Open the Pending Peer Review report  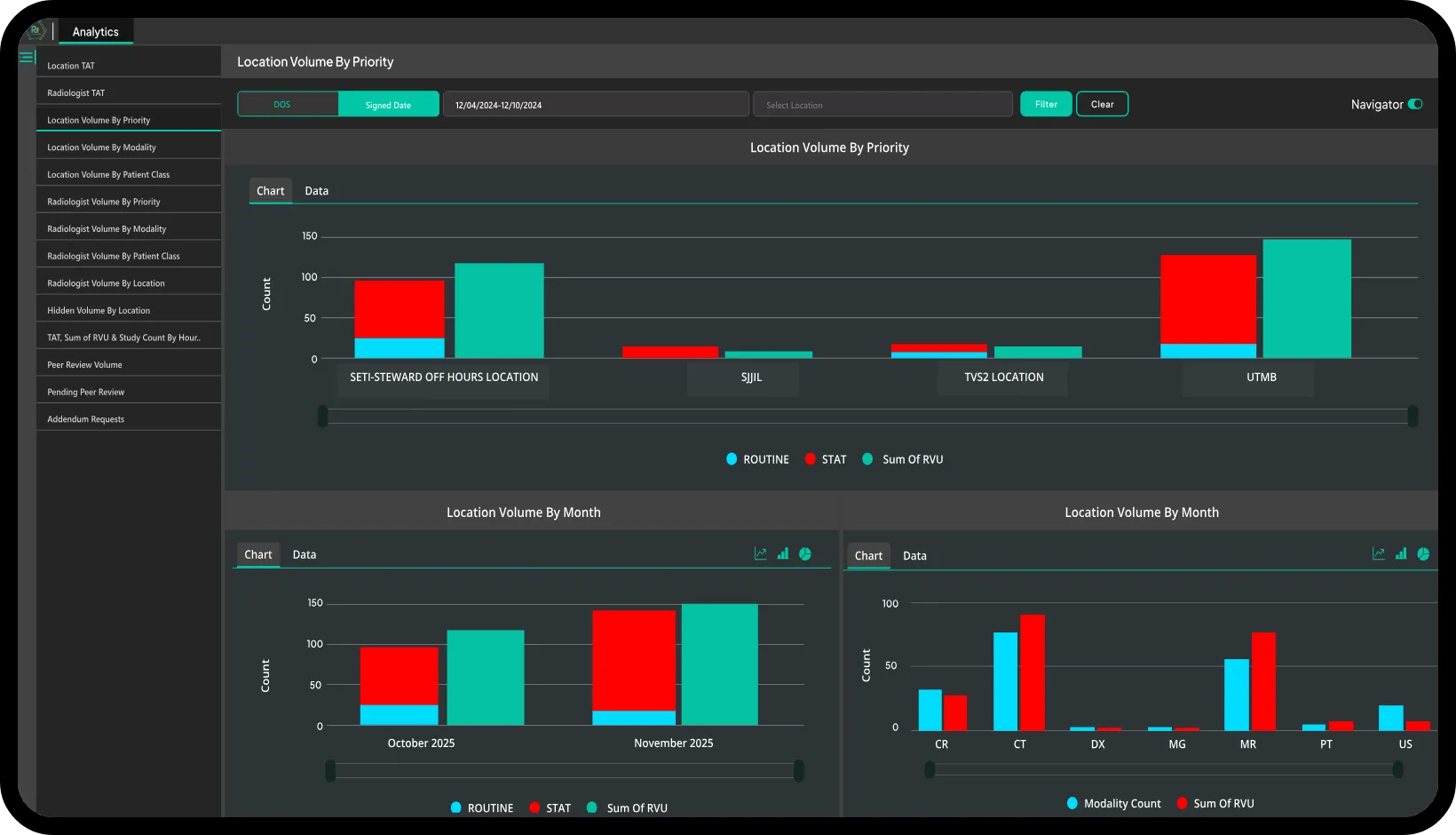click(86, 392)
